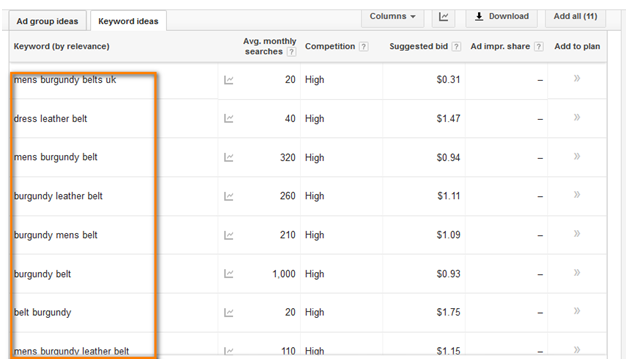The width and height of the screenshot is (628, 361).
Task: Click the $0.31 suggested bid value
Action: [x=448, y=80]
